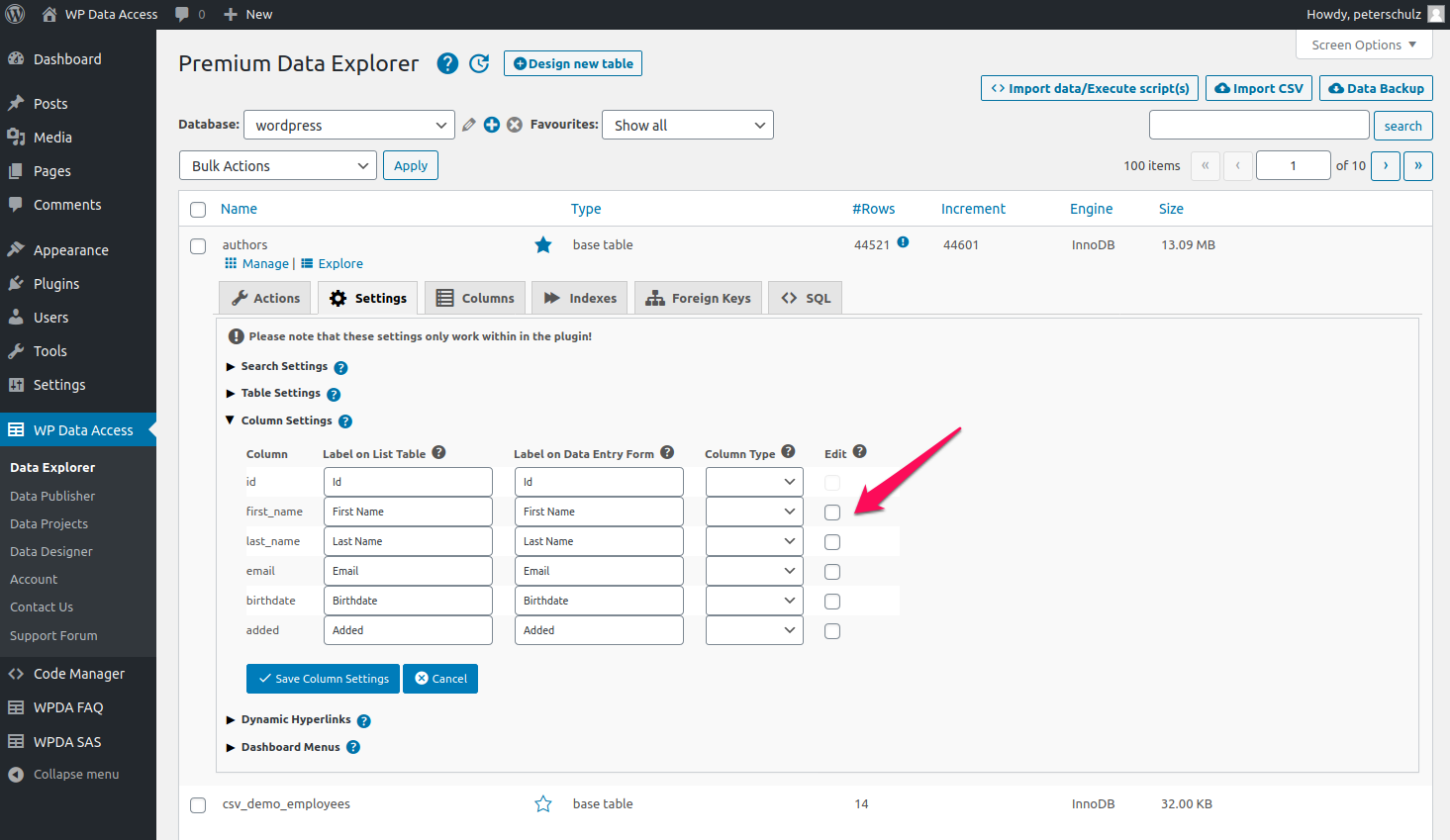Open the Favourites Show all dropdown
The width and height of the screenshot is (1450, 840).
tap(688, 125)
